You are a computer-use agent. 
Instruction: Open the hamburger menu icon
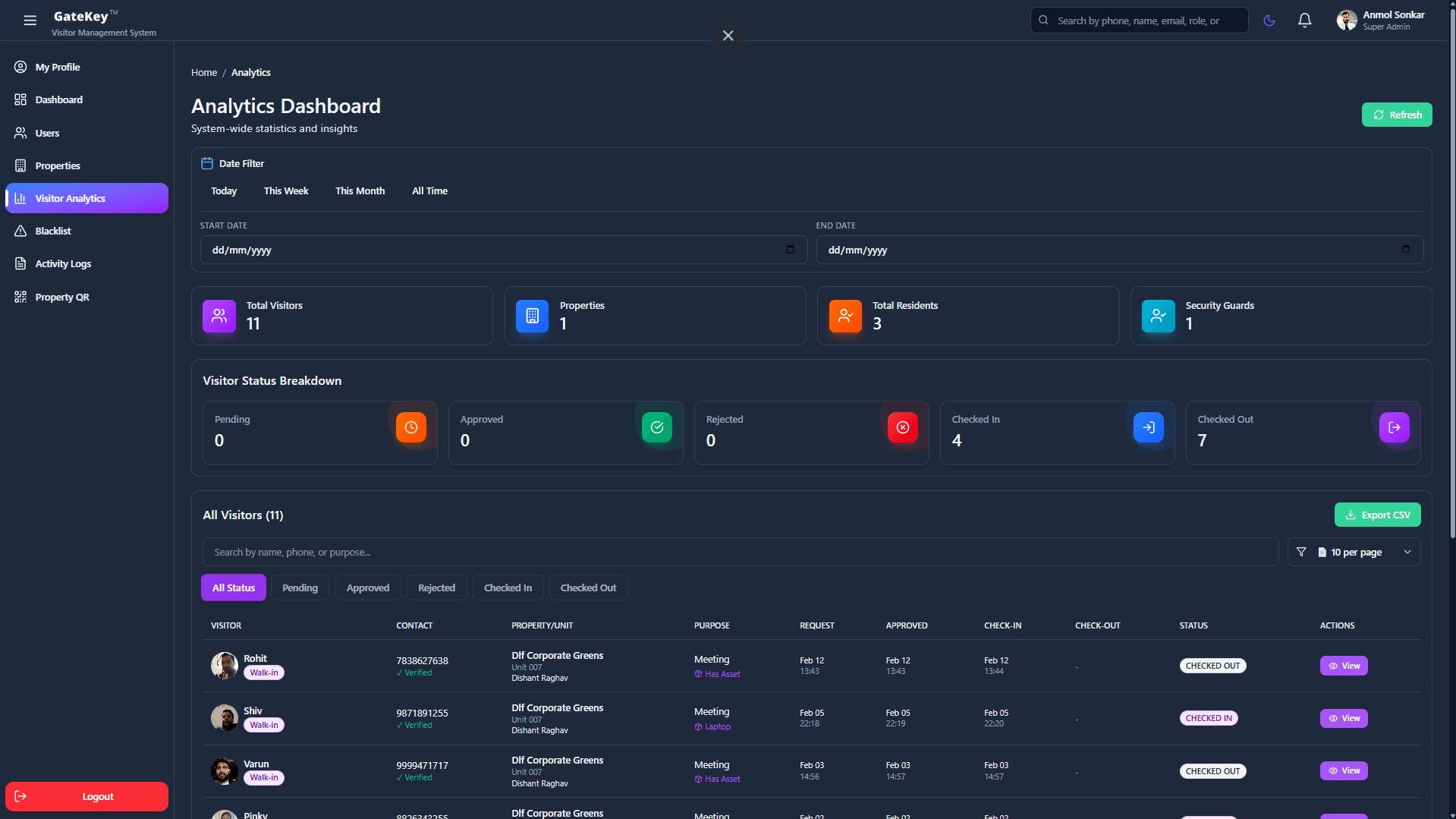[x=30, y=20]
